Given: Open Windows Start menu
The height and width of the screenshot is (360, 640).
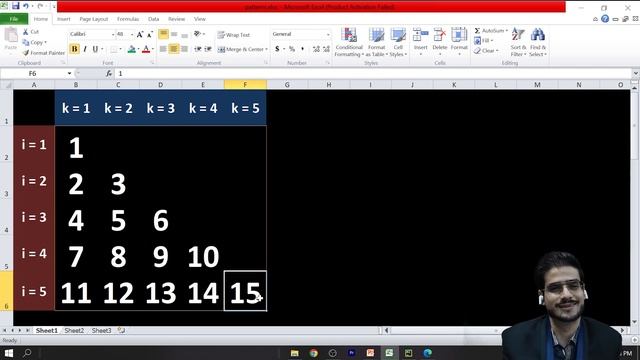Looking at the screenshot, I should (9, 353).
